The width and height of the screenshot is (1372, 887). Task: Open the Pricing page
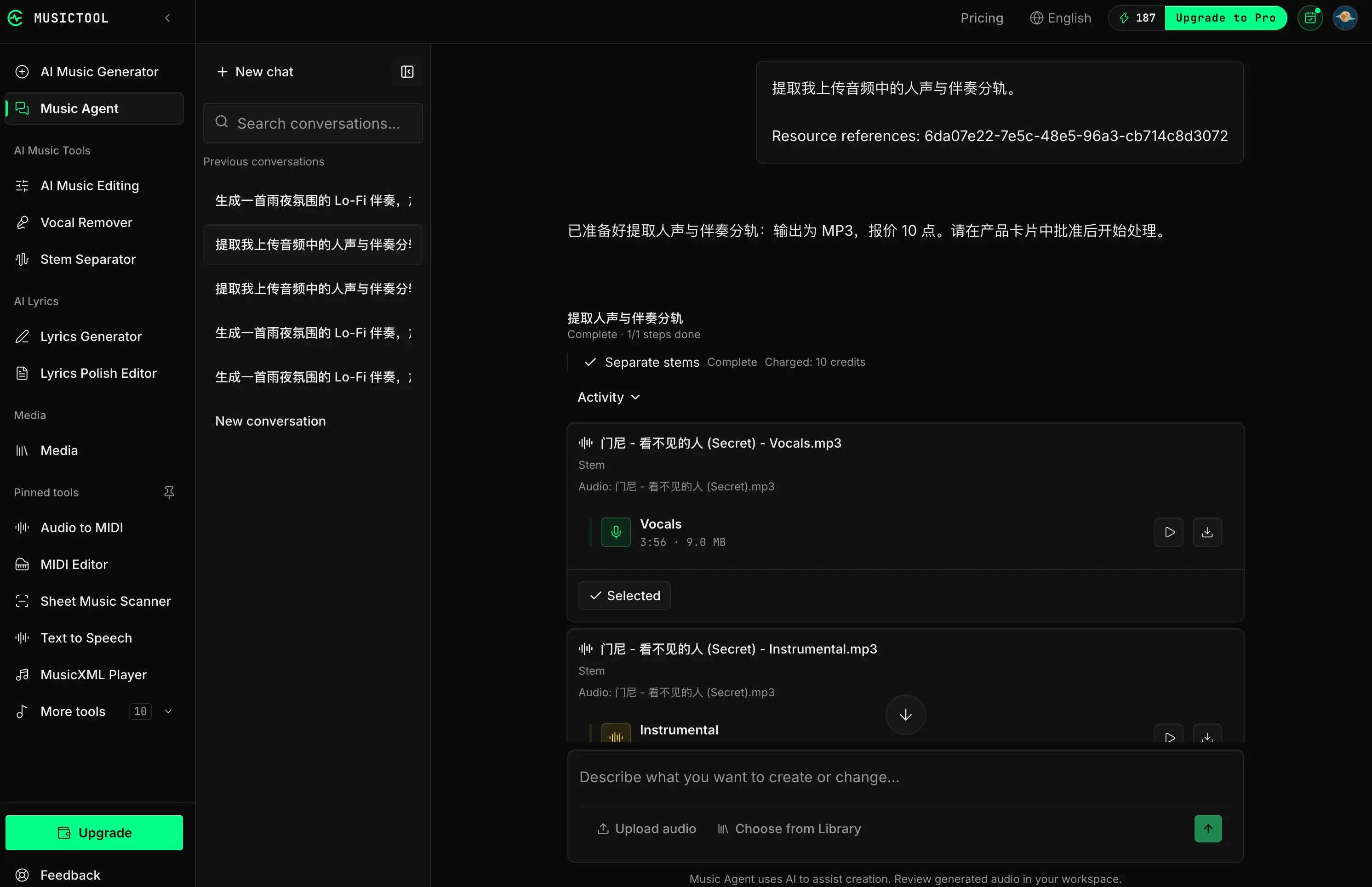982,18
